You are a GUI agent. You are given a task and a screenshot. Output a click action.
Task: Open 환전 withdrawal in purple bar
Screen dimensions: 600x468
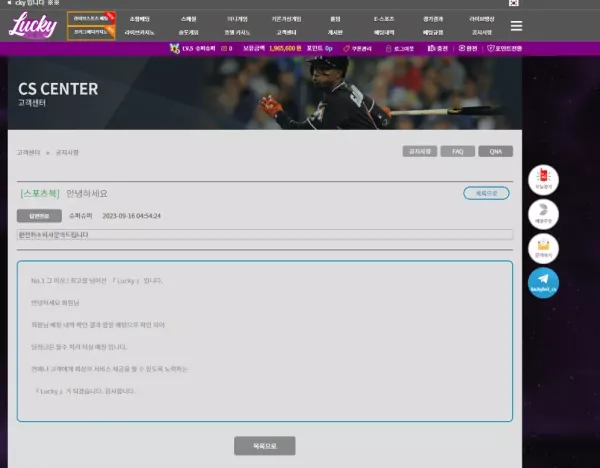[x=468, y=49]
